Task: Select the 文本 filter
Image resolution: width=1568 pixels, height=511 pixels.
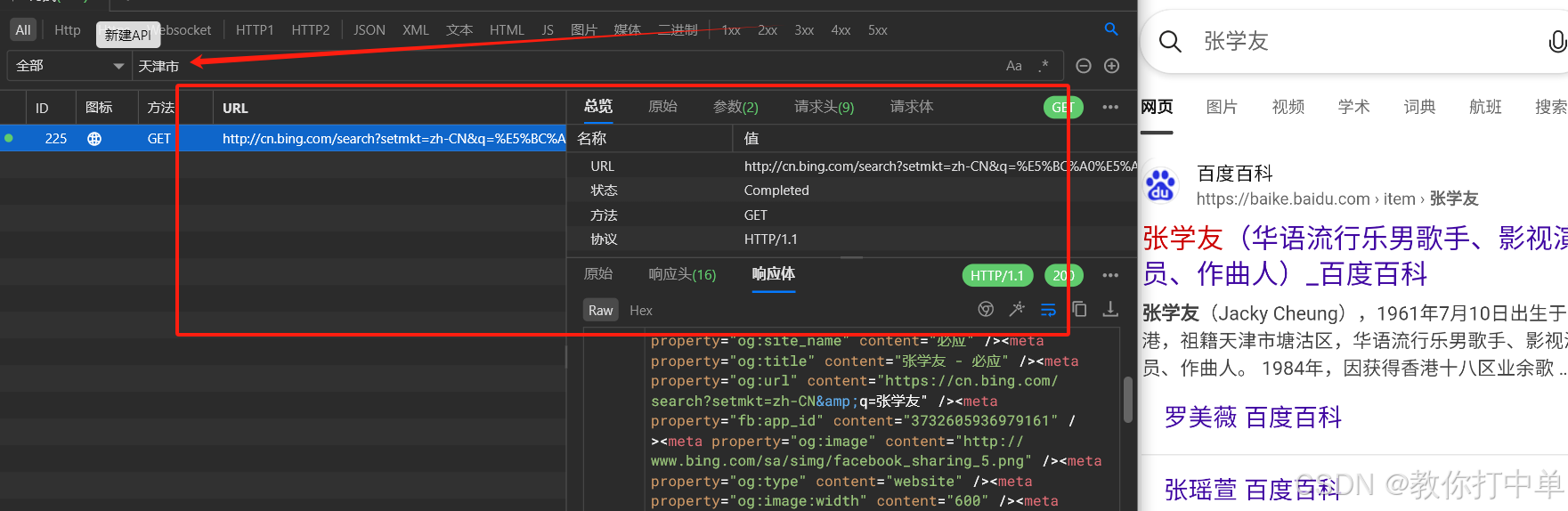Action: pos(459,30)
